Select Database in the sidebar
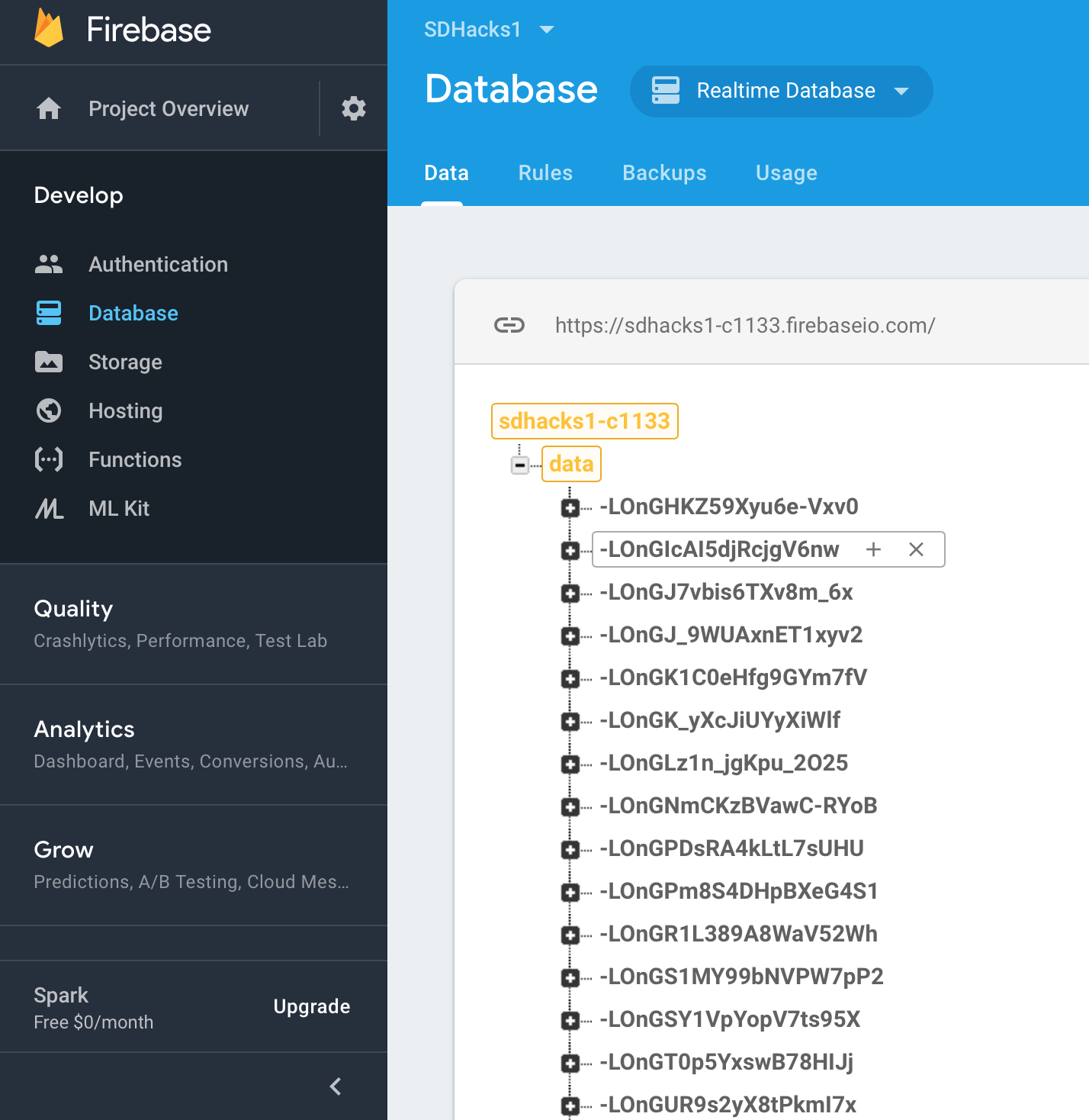Viewport: 1089px width, 1120px height. [x=133, y=314]
